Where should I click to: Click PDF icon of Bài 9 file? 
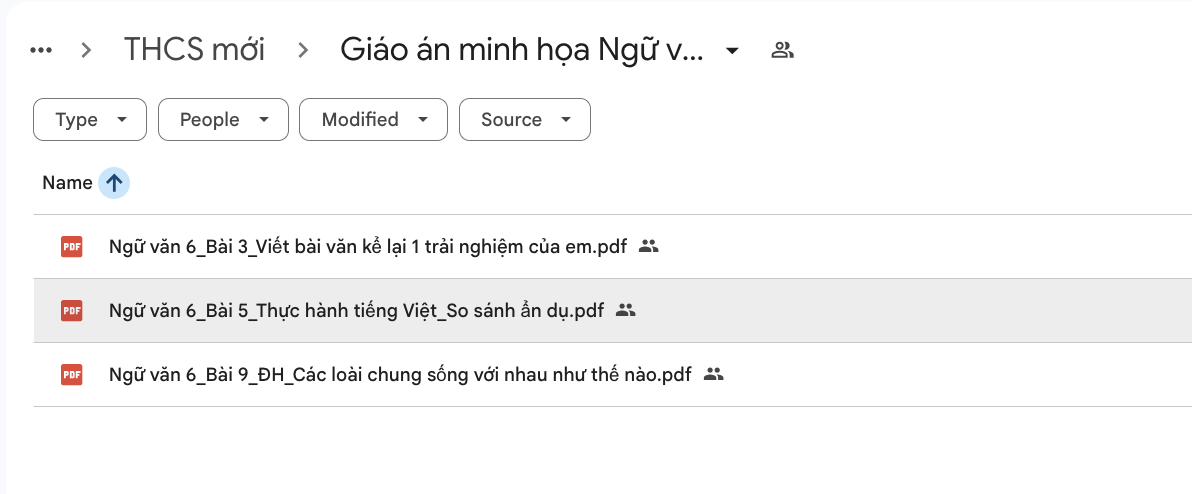tap(72, 375)
